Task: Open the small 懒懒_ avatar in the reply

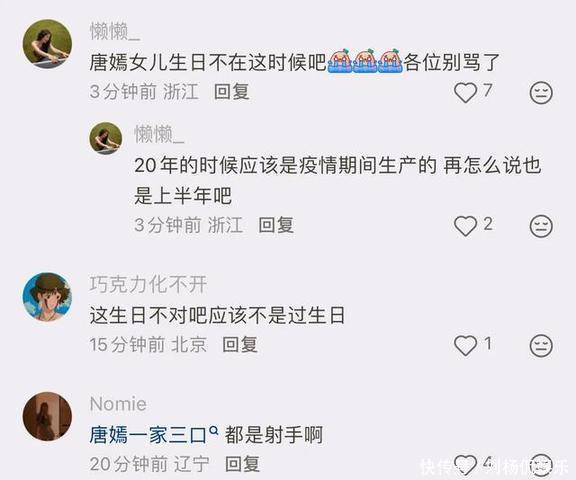Action: pyautogui.click(x=106, y=138)
